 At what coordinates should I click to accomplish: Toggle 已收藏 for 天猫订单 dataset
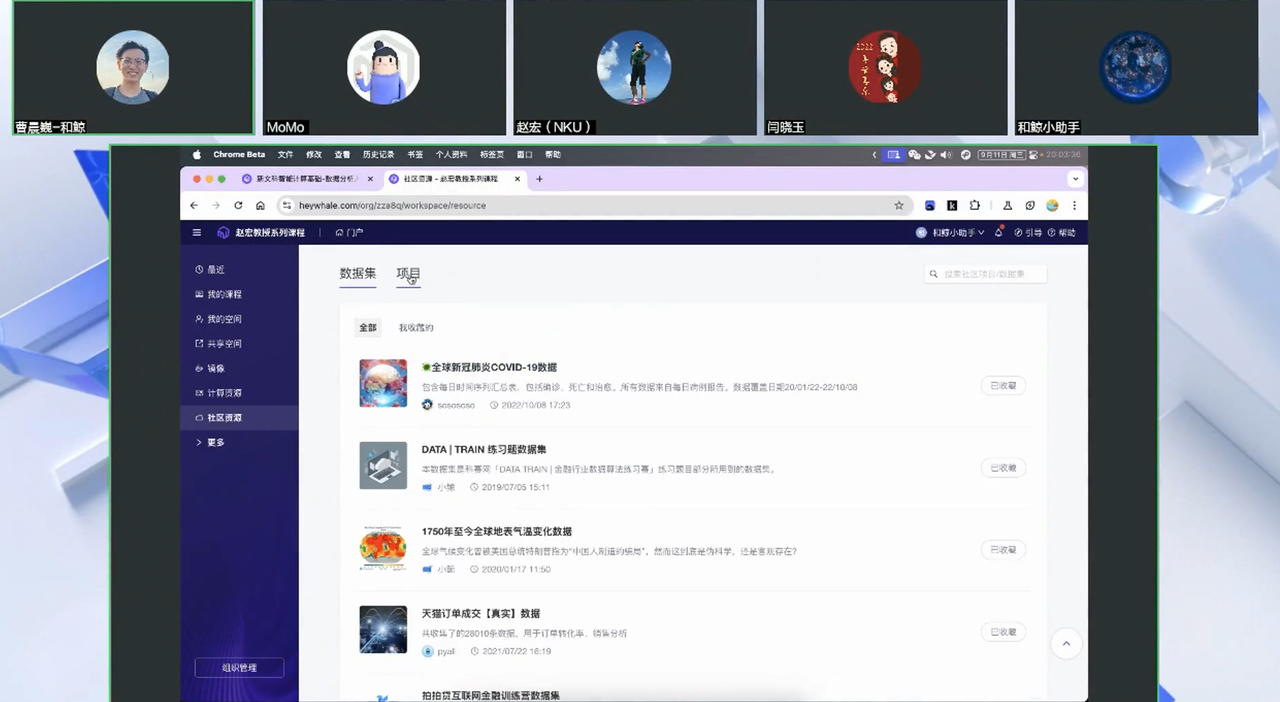(x=1003, y=632)
